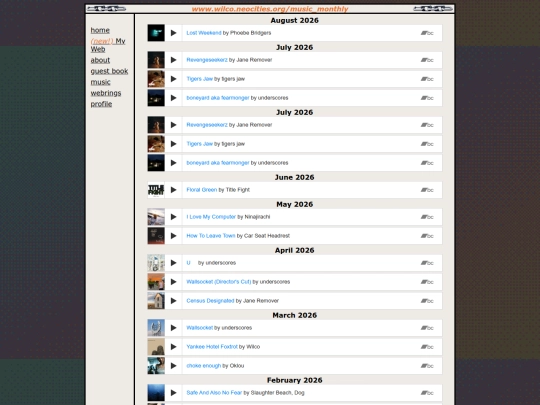Screen dimensions: 540x405
Task: Open the about page
Action: pos(100,60)
